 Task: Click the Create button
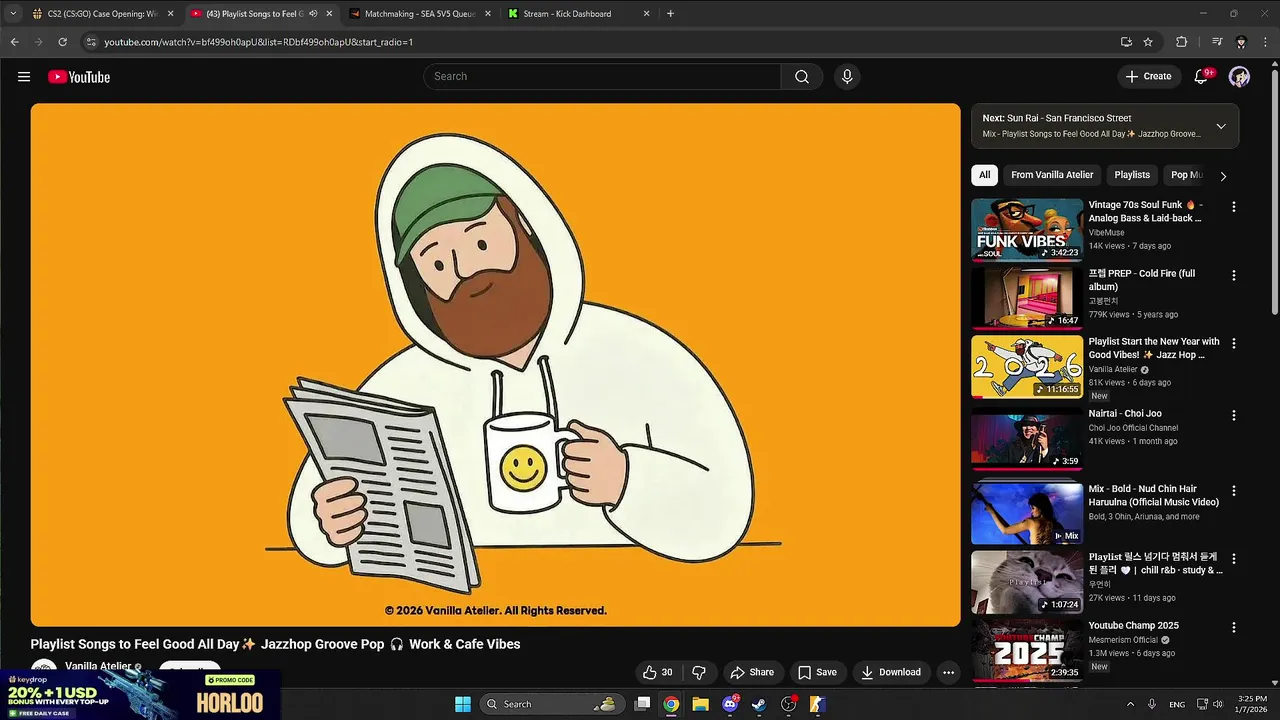[x=1148, y=77]
